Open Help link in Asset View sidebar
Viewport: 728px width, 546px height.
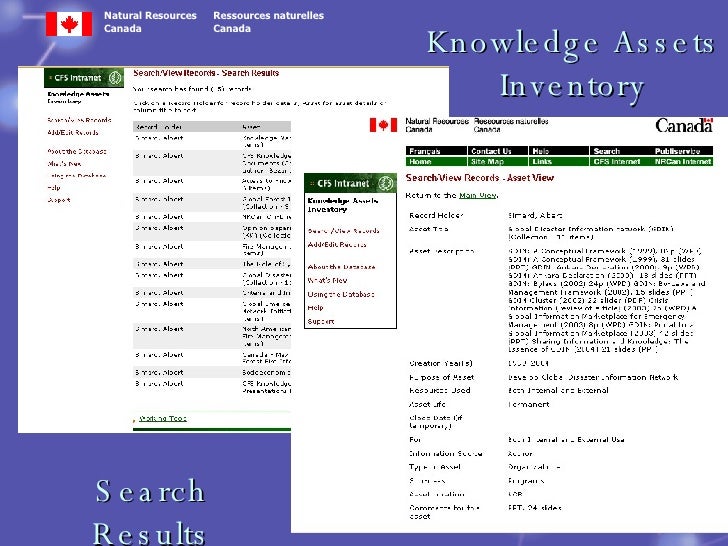(x=315, y=308)
